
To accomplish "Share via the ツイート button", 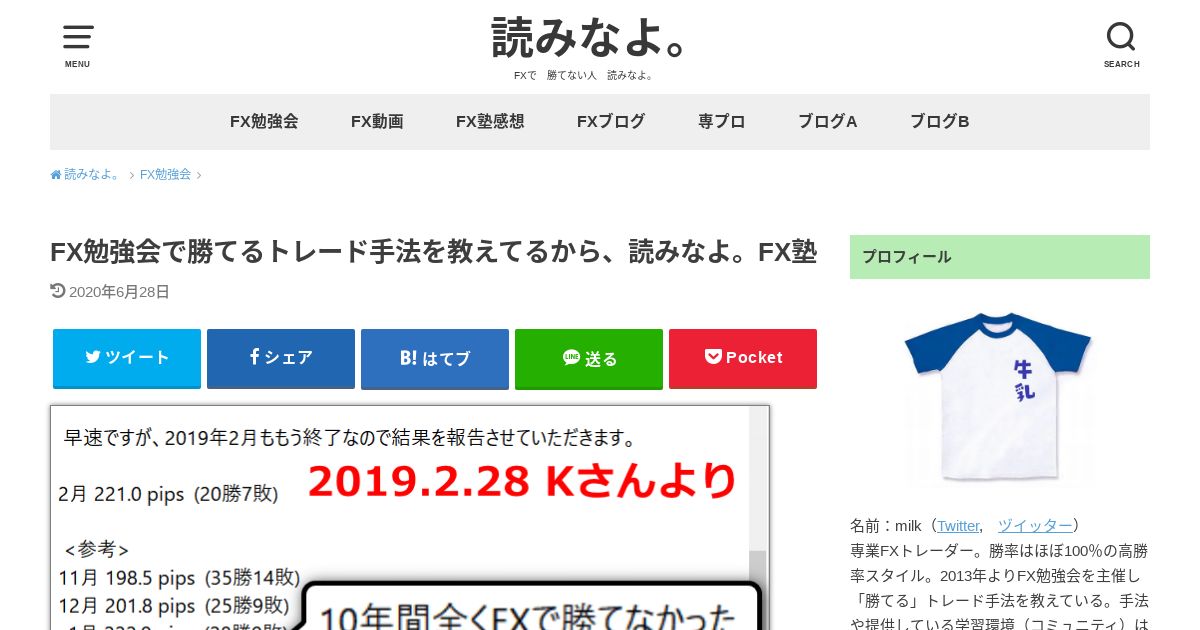I will (127, 358).
